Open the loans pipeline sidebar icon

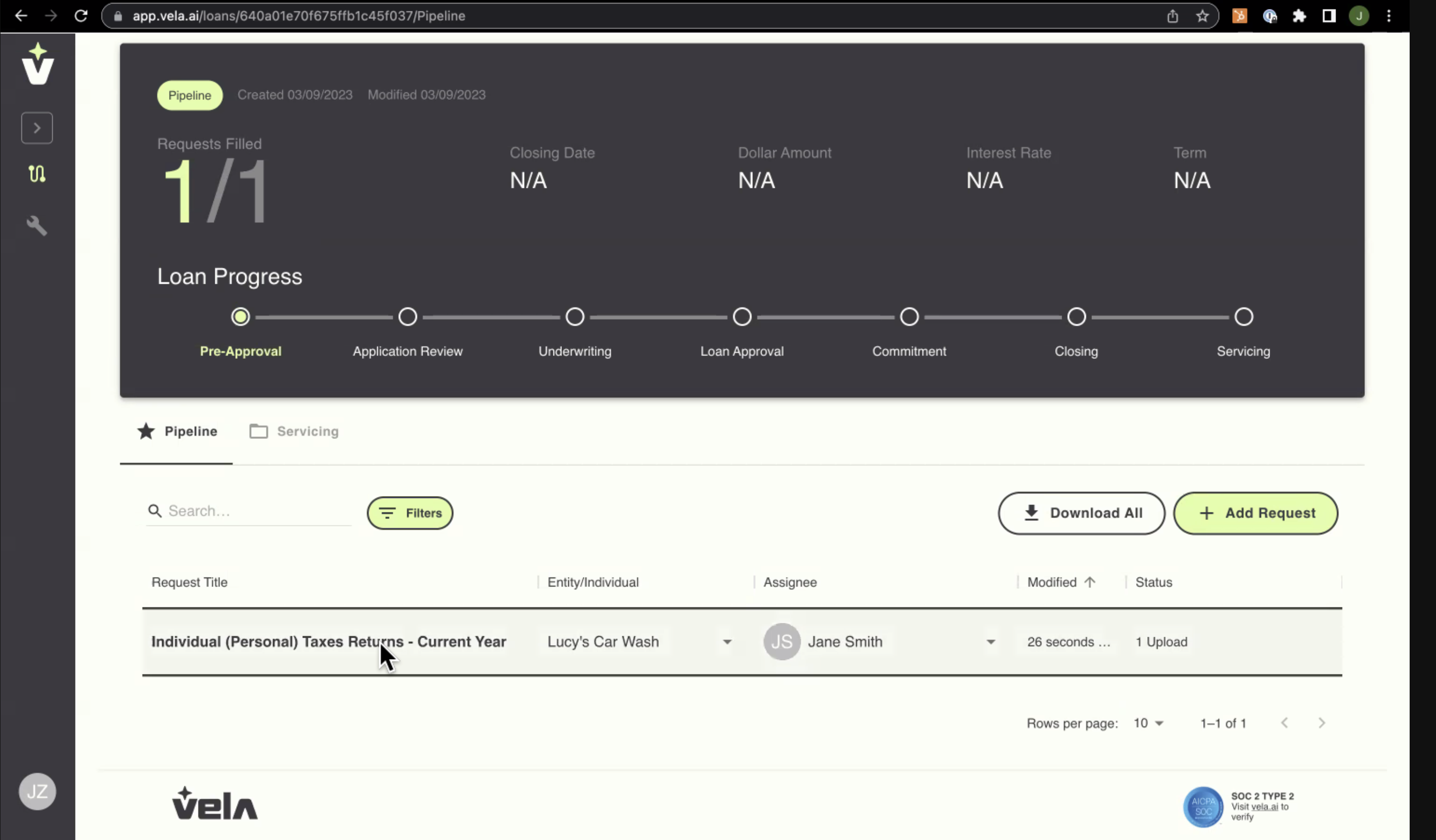37,173
